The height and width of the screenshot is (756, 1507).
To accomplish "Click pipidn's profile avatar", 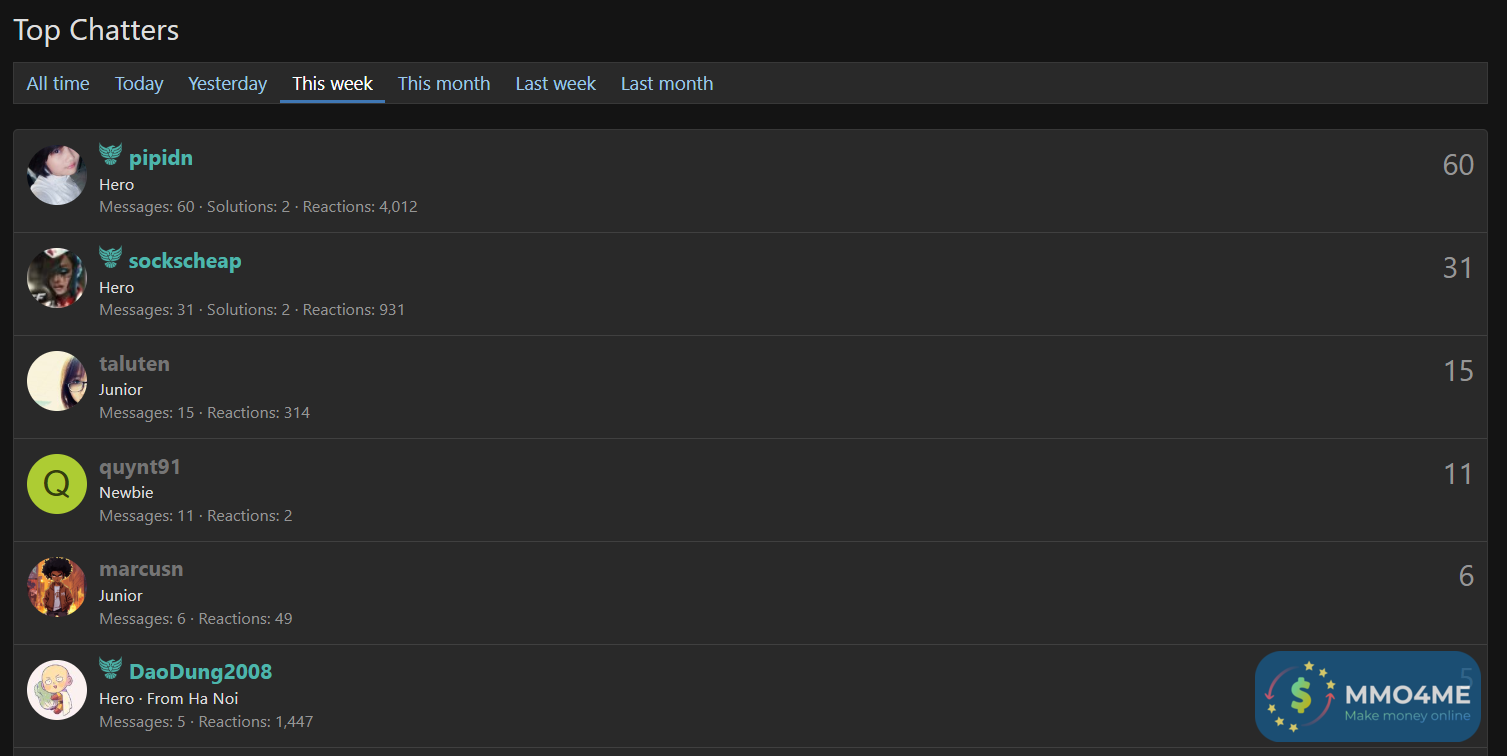I will (x=57, y=175).
